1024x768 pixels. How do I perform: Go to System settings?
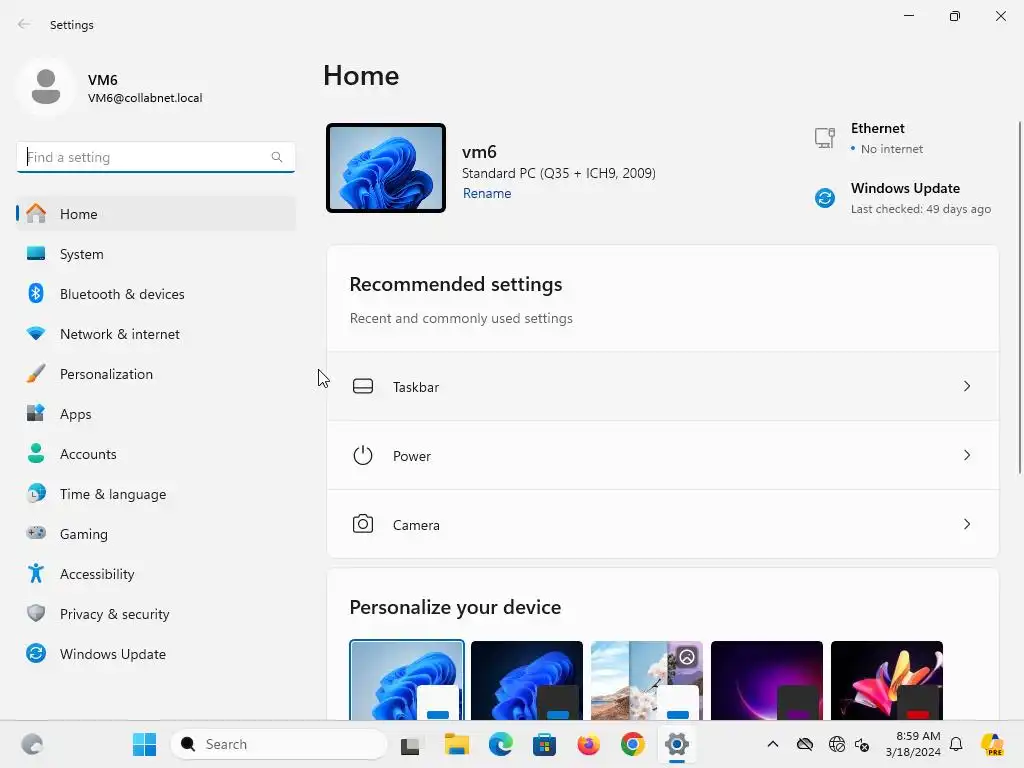click(x=156, y=254)
